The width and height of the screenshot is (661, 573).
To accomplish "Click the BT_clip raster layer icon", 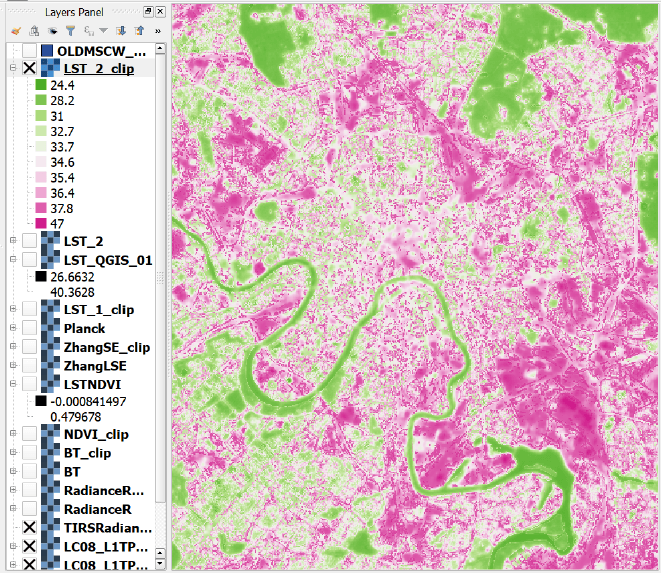I will (50, 453).
